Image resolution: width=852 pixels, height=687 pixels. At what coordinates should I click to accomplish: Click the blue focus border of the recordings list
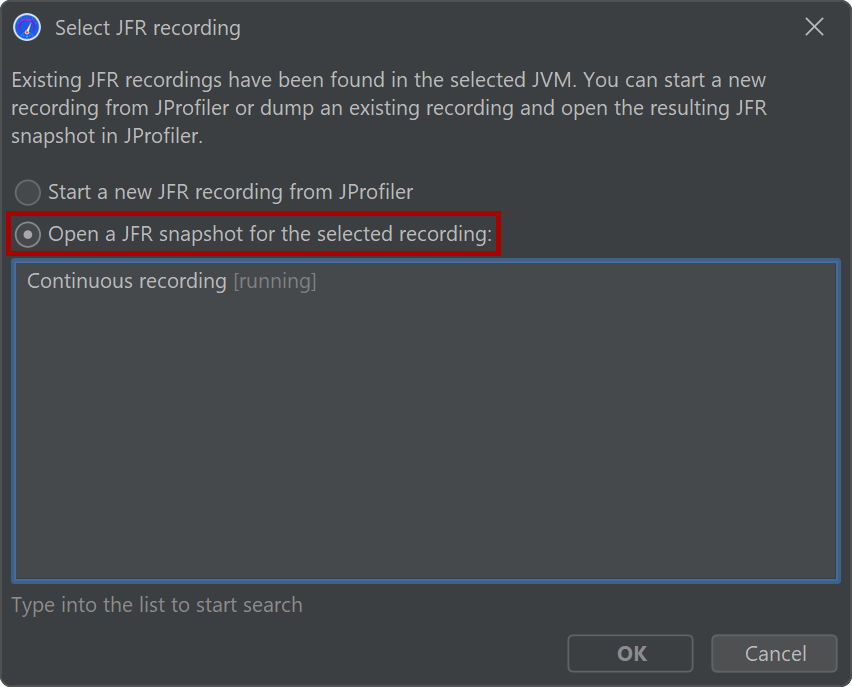425,261
